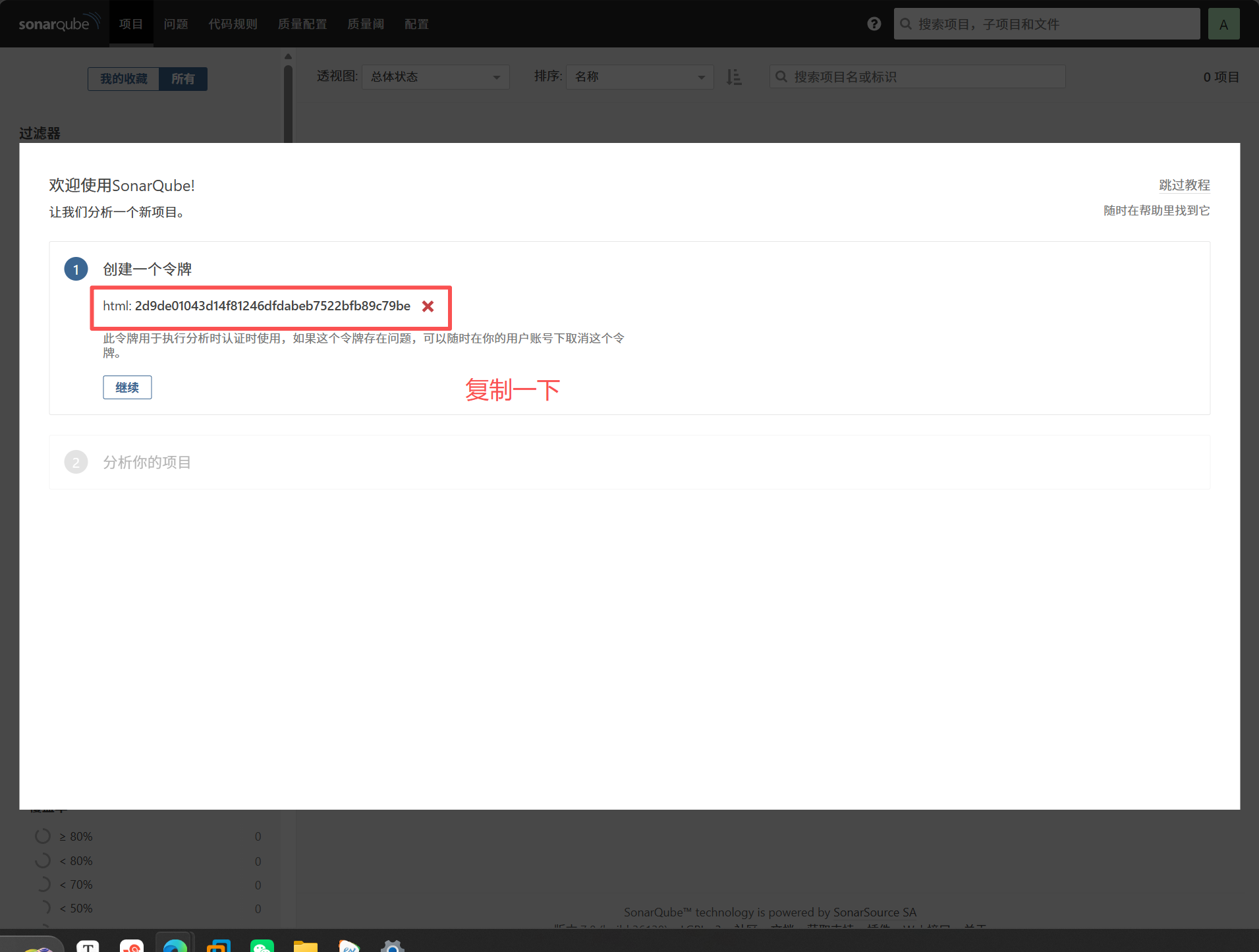This screenshot has width=1259, height=952.
Task: Expand the 透视图 总体状态 dropdown
Action: pos(435,77)
